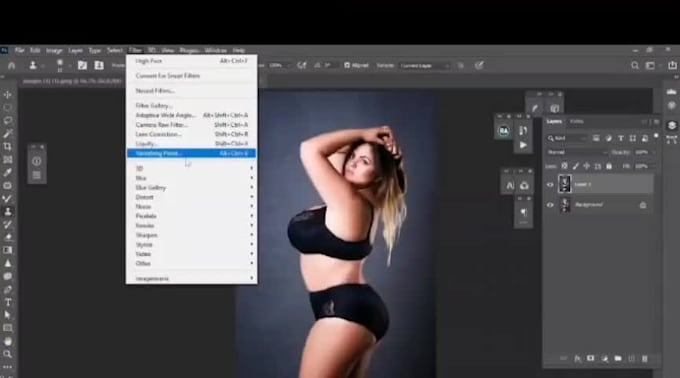Open the Window menu in menu bar

[x=215, y=51]
